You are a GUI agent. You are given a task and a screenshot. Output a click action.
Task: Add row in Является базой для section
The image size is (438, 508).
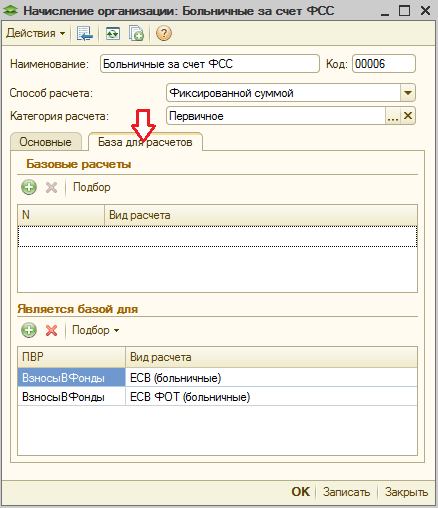(x=29, y=330)
